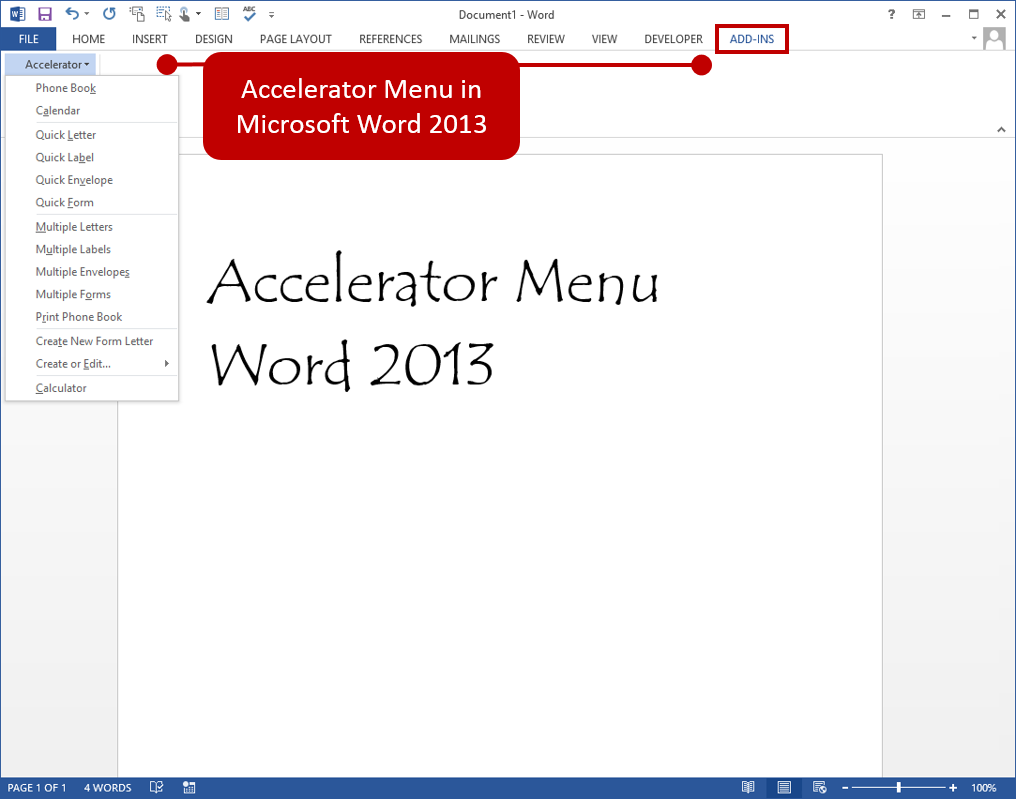
Task: Open the REFERENCES tab
Action: [x=391, y=39]
